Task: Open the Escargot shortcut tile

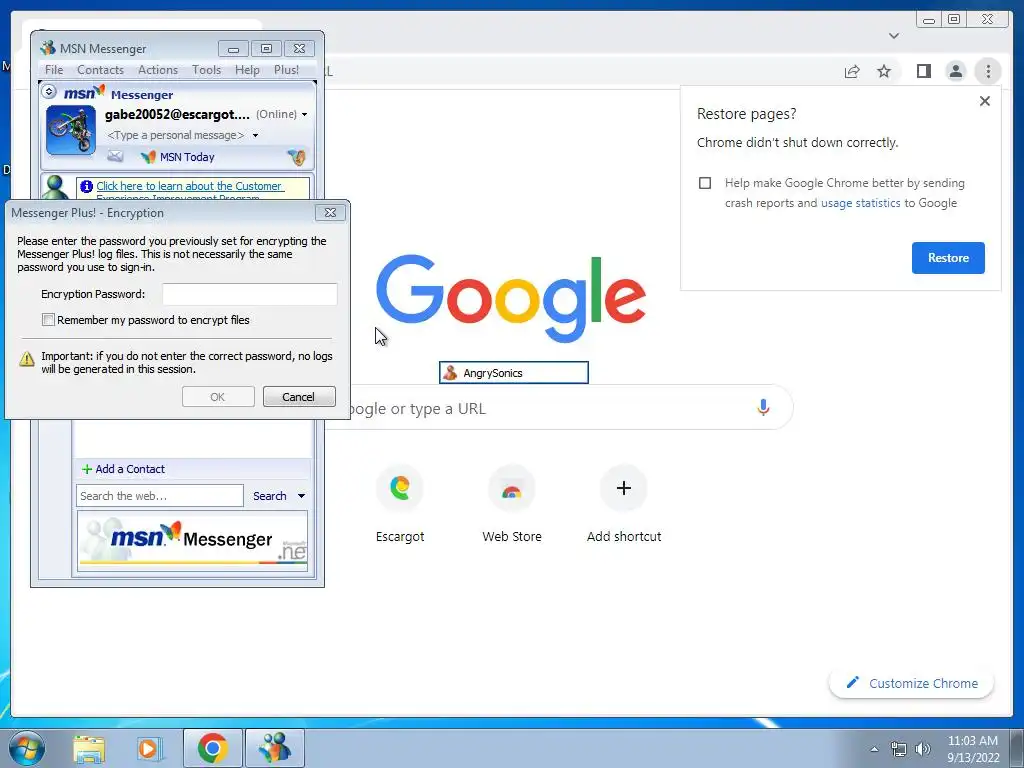Action: click(x=400, y=504)
